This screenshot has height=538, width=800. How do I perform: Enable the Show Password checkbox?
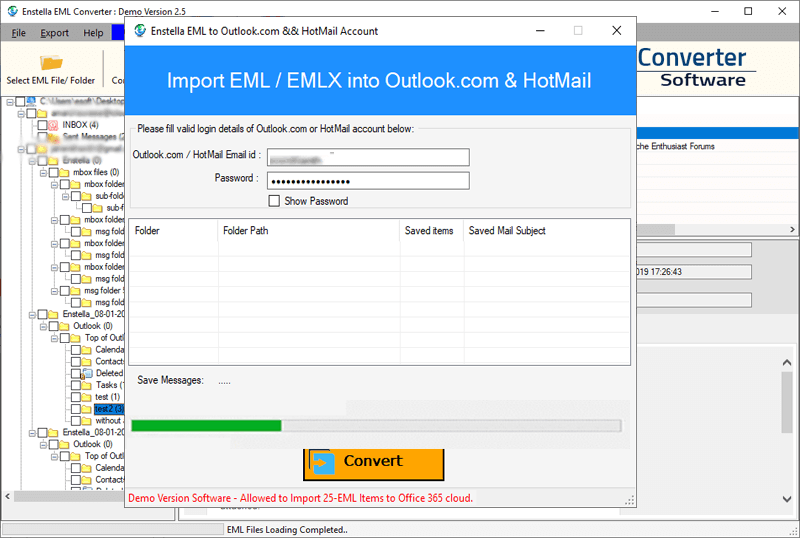[274, 201]
